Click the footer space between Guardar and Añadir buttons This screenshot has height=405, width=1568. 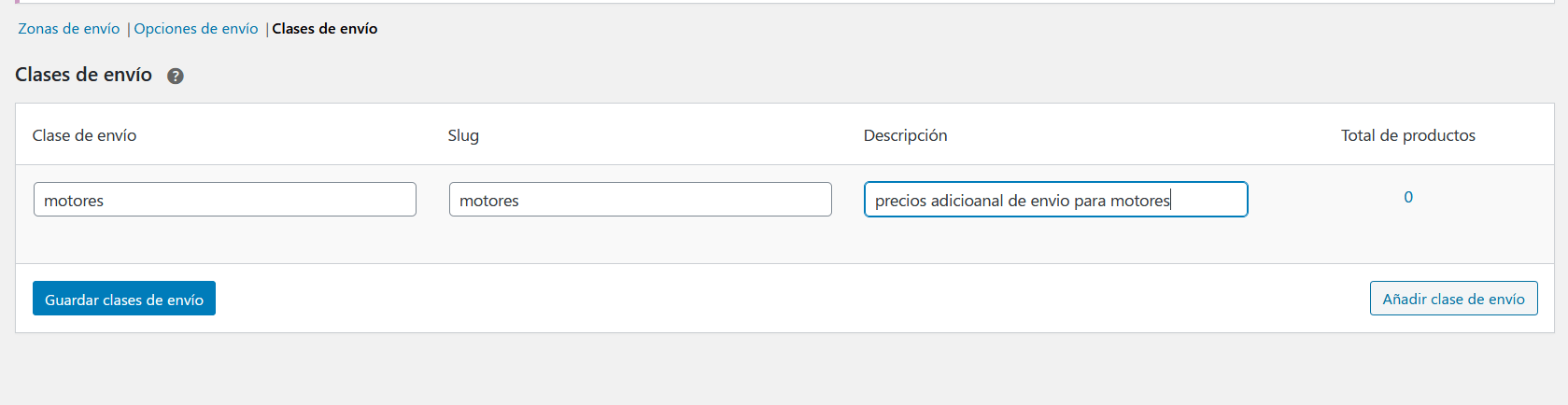pos(792,299)
